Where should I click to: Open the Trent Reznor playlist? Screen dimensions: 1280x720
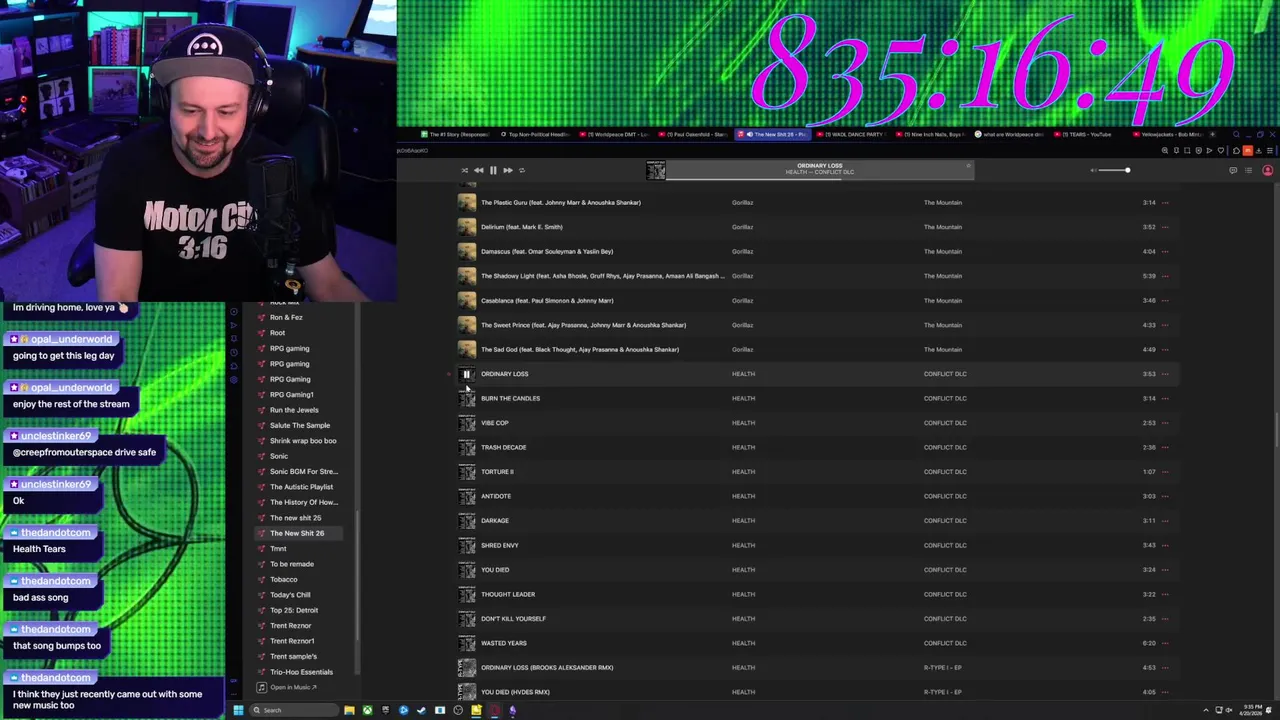[x=290, y=625]
